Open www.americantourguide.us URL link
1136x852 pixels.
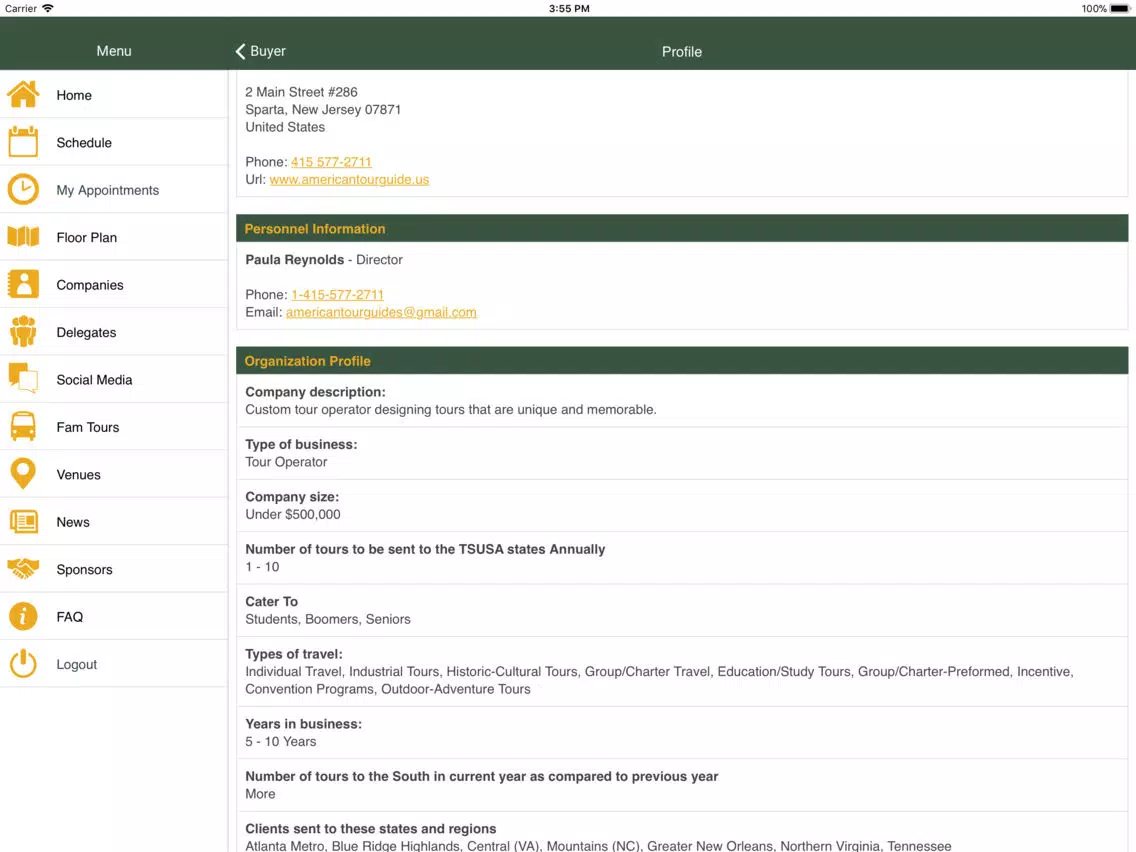(x=349, y=179)
